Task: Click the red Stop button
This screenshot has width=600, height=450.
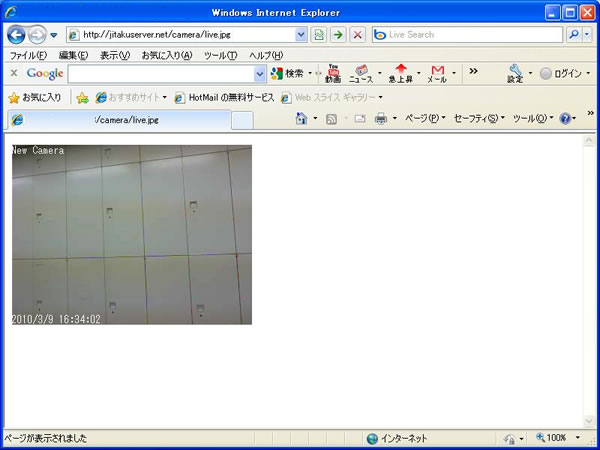Action: (357, 35)
